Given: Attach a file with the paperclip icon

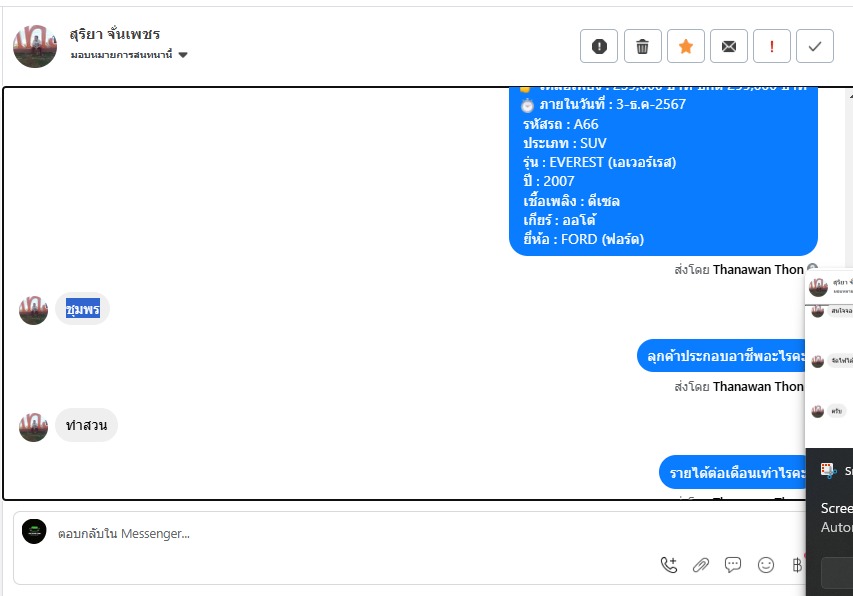Looking at the screenshot, I should 701,565.
